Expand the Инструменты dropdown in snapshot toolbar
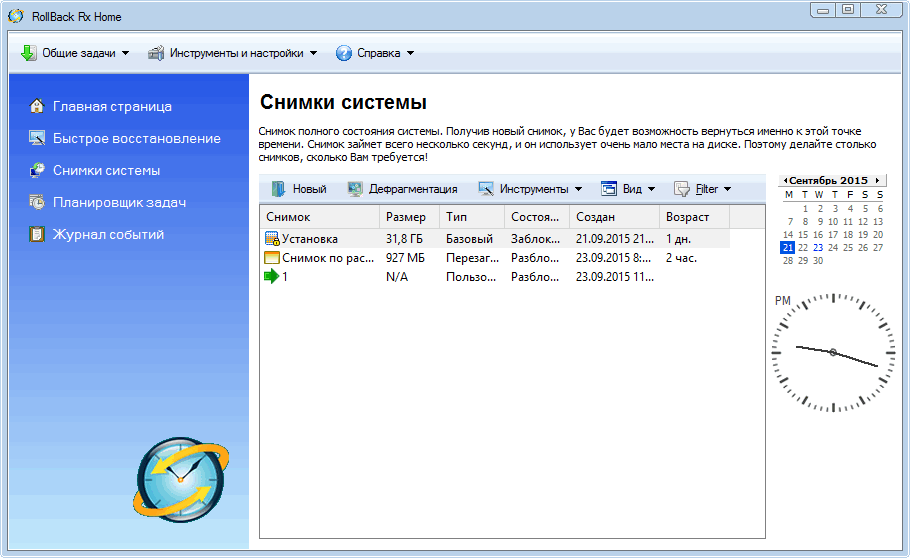The height and width of the screenshot is (558, 910). 530,188
